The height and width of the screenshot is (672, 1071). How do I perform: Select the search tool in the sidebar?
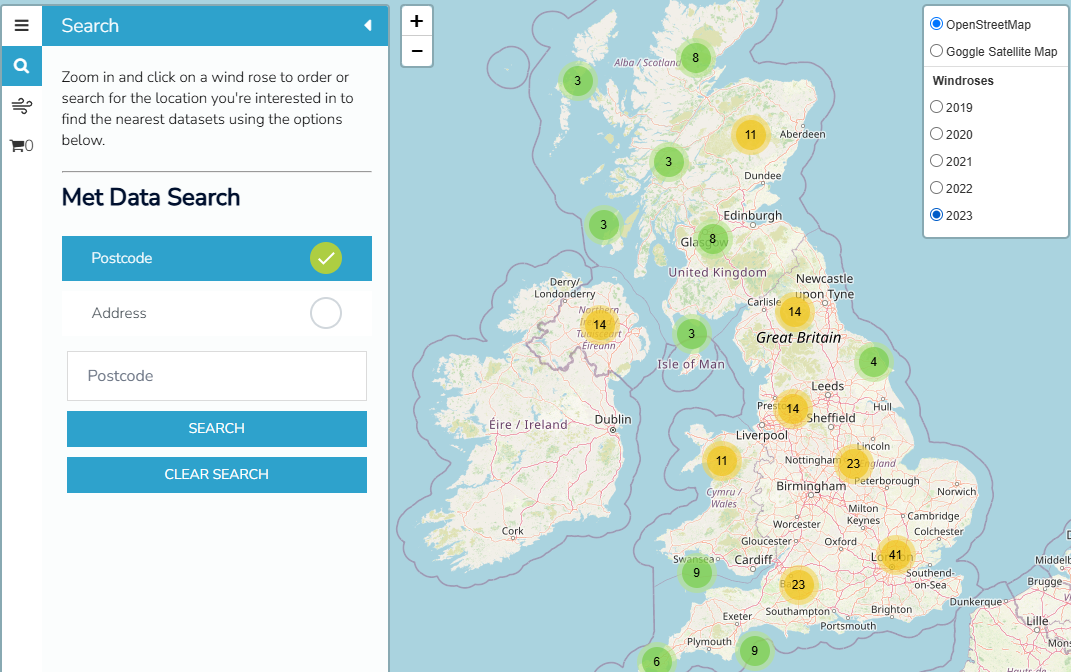21,65
